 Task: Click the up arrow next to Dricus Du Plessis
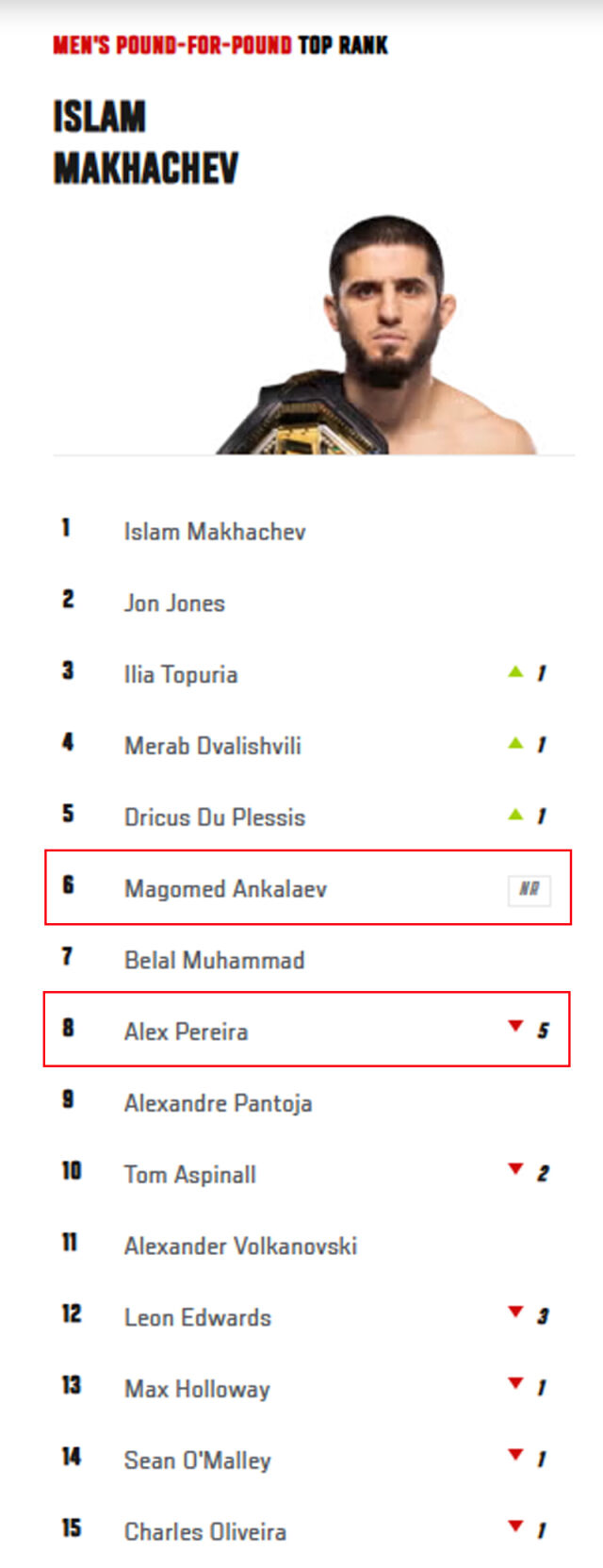click(x=515, y=815)
